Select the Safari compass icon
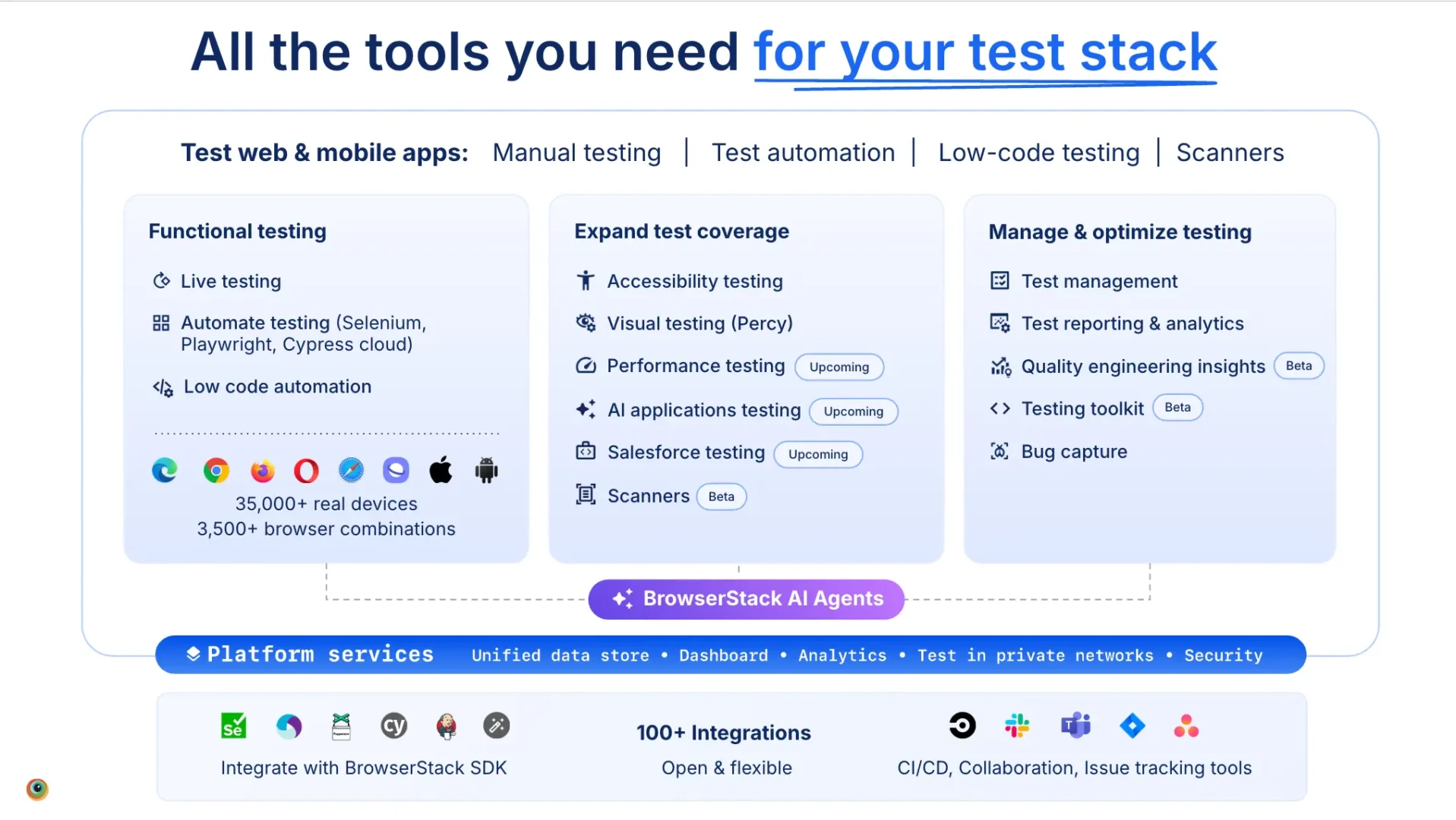 [x=351, y=471]
